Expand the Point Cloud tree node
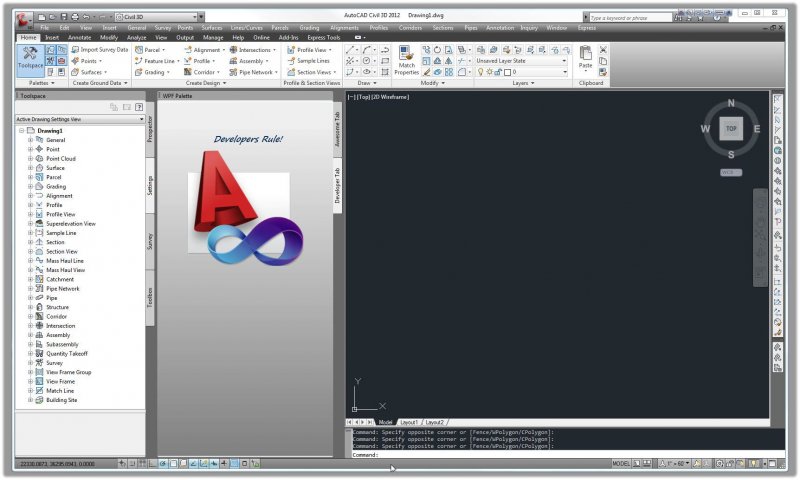The image size is (800, 480). point(30,159)
